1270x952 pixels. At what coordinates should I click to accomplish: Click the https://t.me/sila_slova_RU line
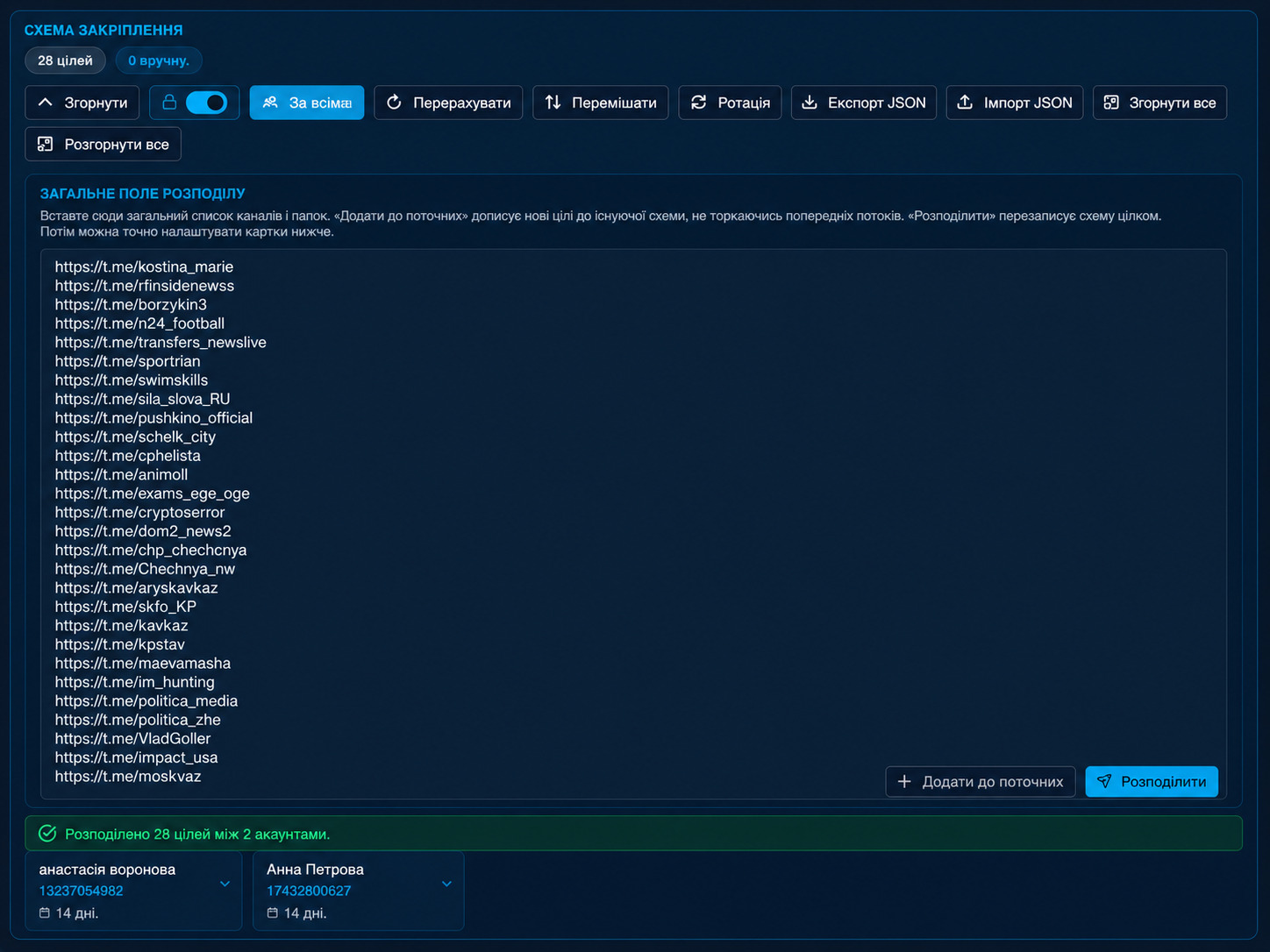click(142, 399)
